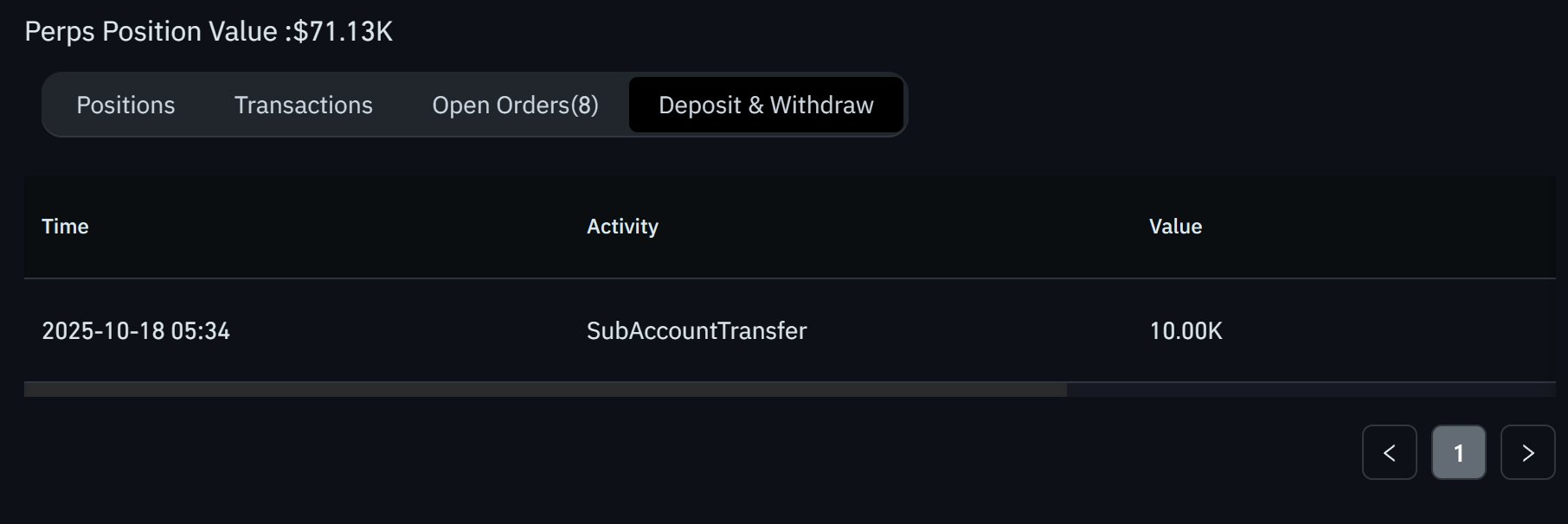Click the $71.13K position amount

(343, 32)
